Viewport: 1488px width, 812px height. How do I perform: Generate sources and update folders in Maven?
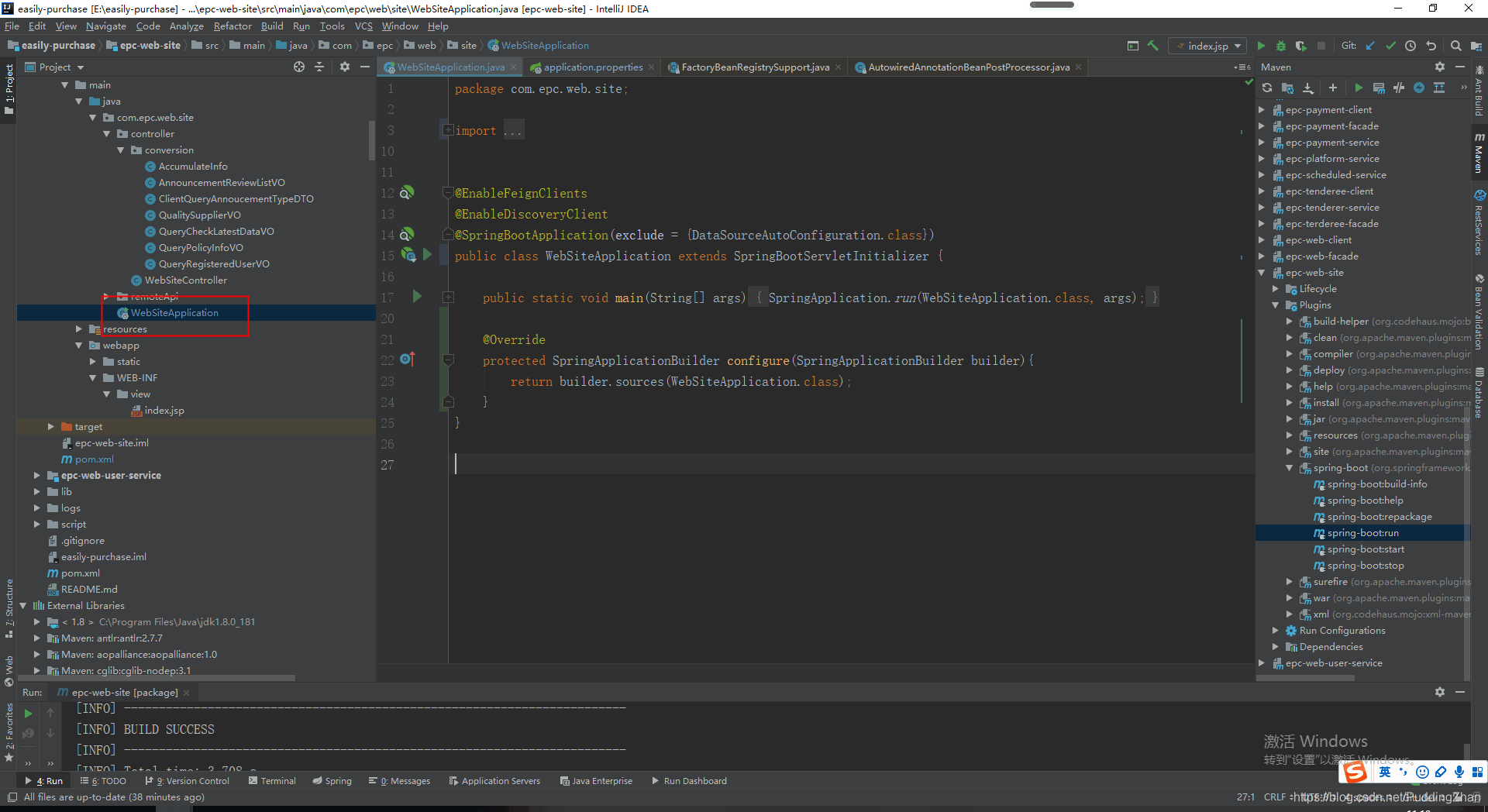pos(1287,88)
